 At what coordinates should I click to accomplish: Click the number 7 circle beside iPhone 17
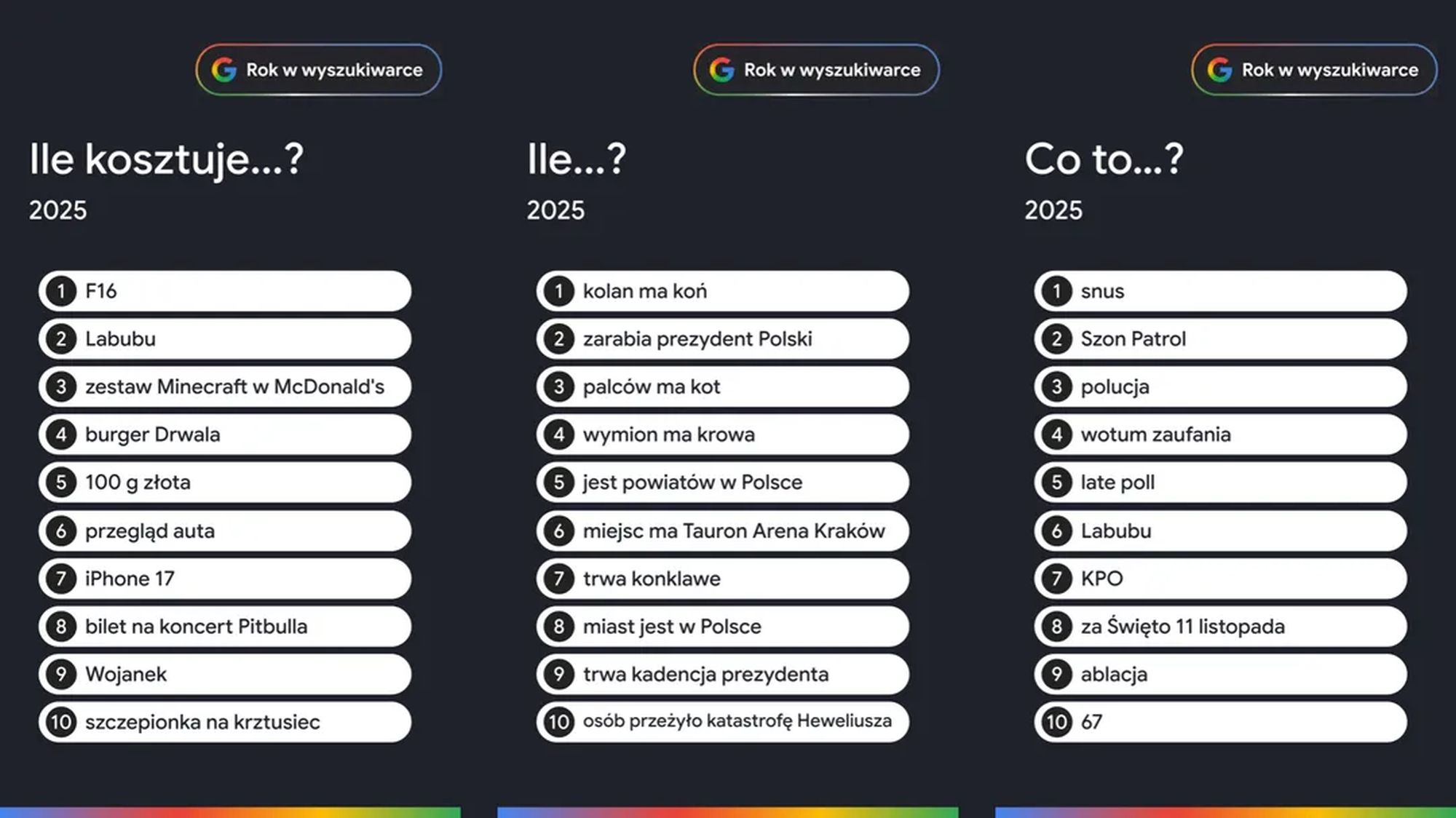(x=61, y=579)
